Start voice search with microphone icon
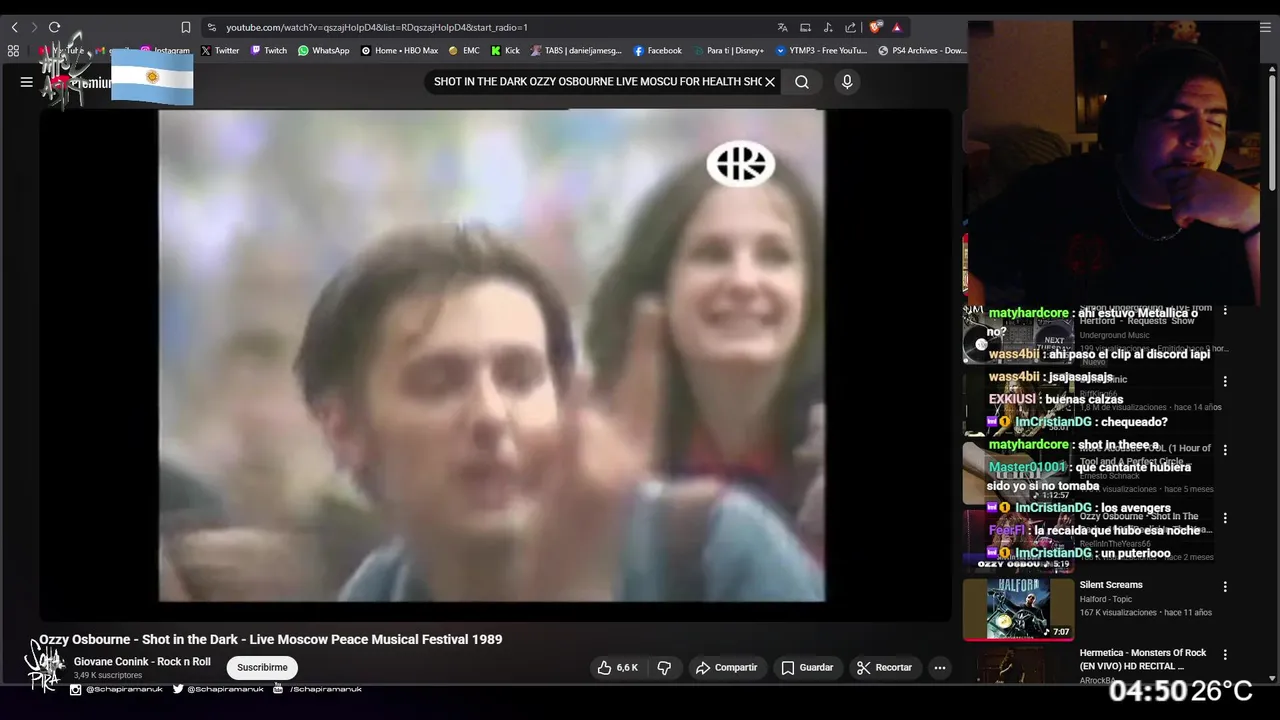Image resolution: width=1280 pixels, height=720 pixels. (847, 82)
